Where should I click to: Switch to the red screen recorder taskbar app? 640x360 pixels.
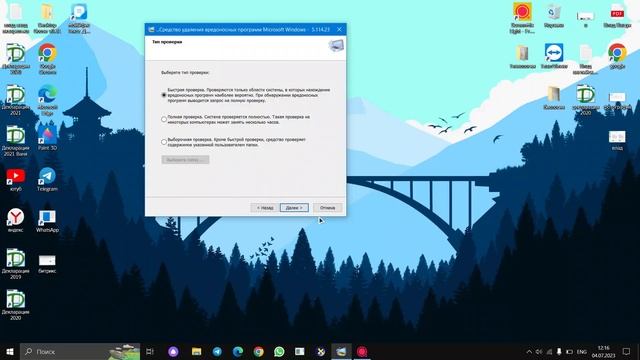pyautogui.click(x=362, y=351)
